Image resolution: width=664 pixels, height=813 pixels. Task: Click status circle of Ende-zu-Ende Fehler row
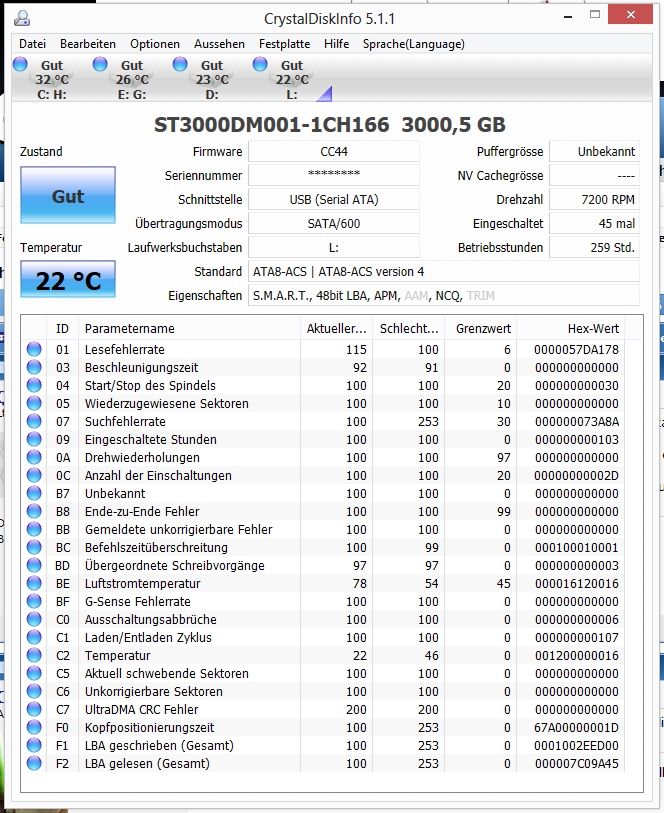[x=34, y=511]
